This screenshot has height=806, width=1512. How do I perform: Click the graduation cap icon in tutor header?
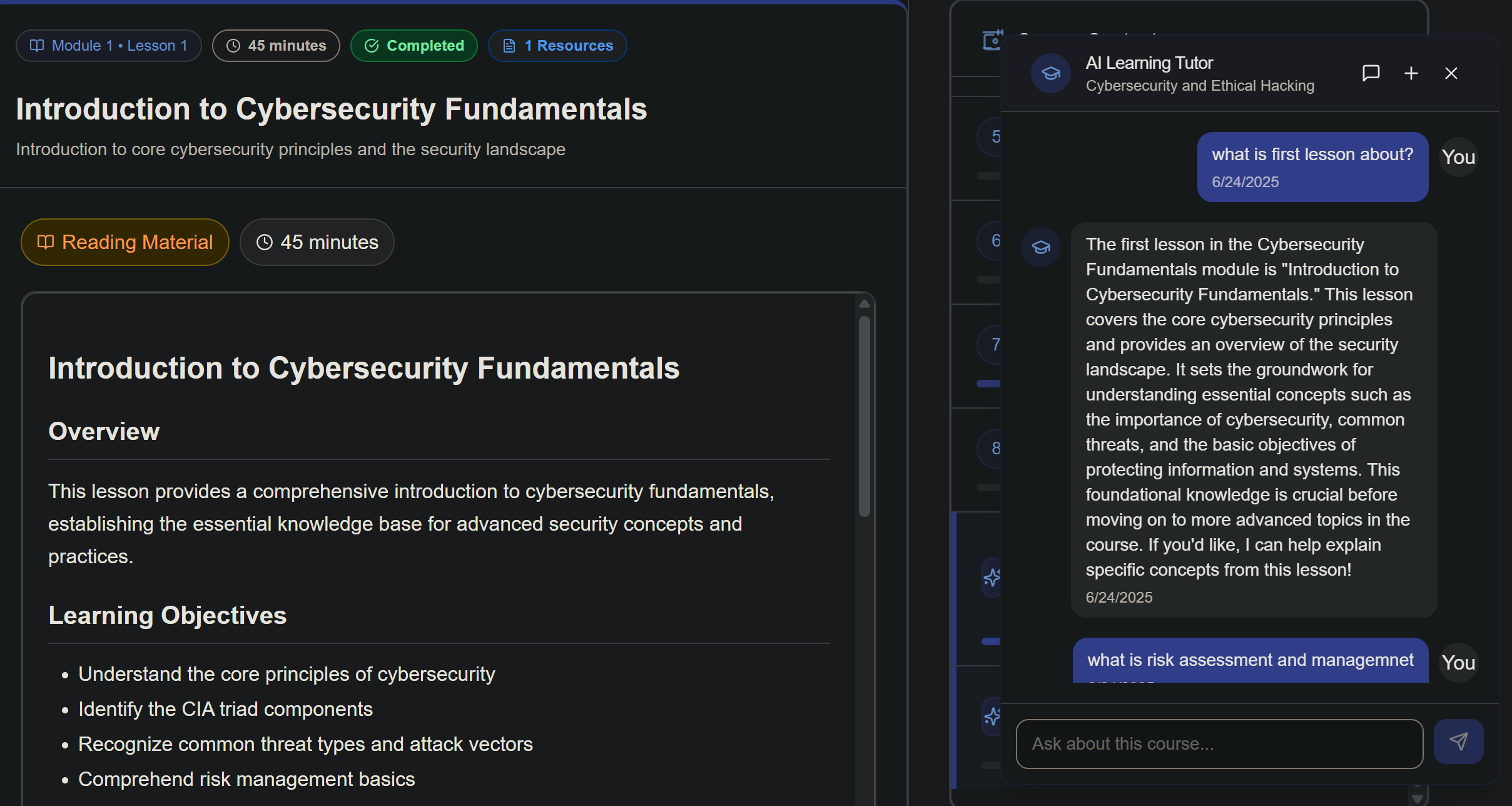pyautogui.click(x=1050, y=73)
